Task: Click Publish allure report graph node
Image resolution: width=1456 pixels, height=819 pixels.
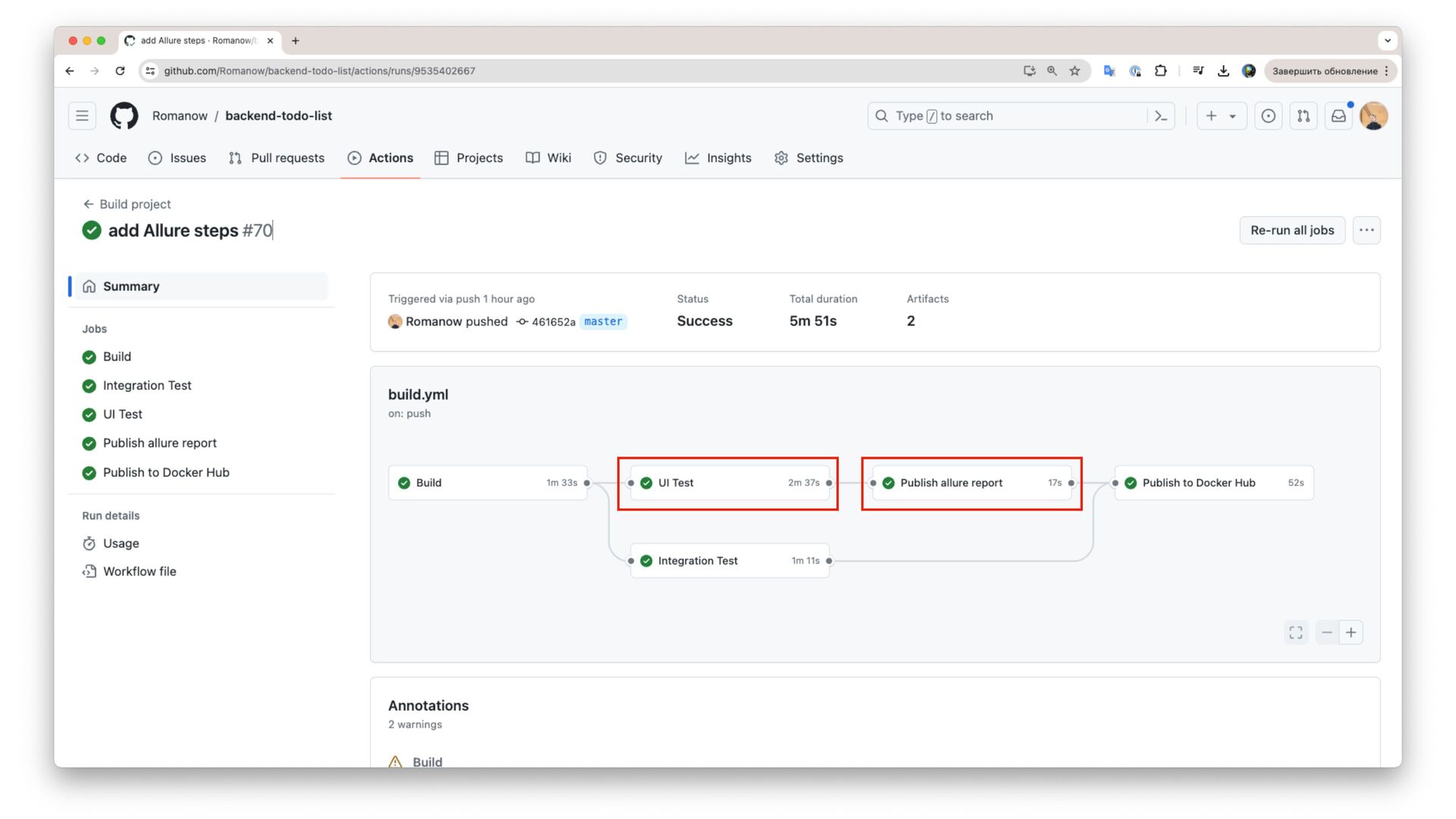Action: (x=971, y=483)
